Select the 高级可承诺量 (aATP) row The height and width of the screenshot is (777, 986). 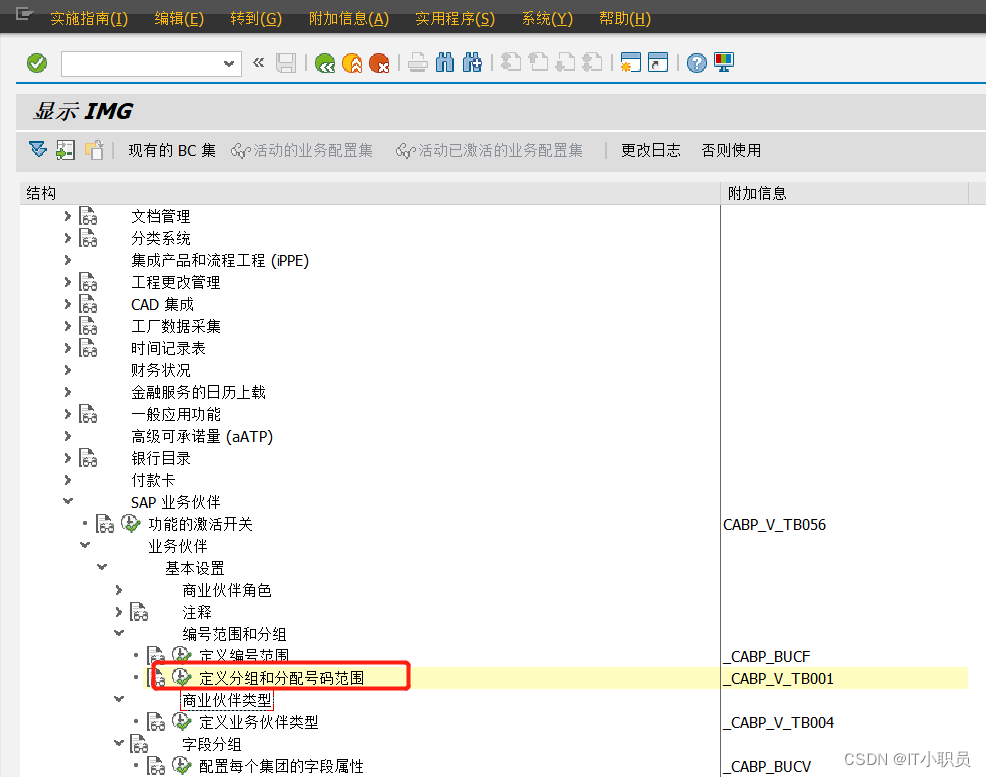point(202,436)
